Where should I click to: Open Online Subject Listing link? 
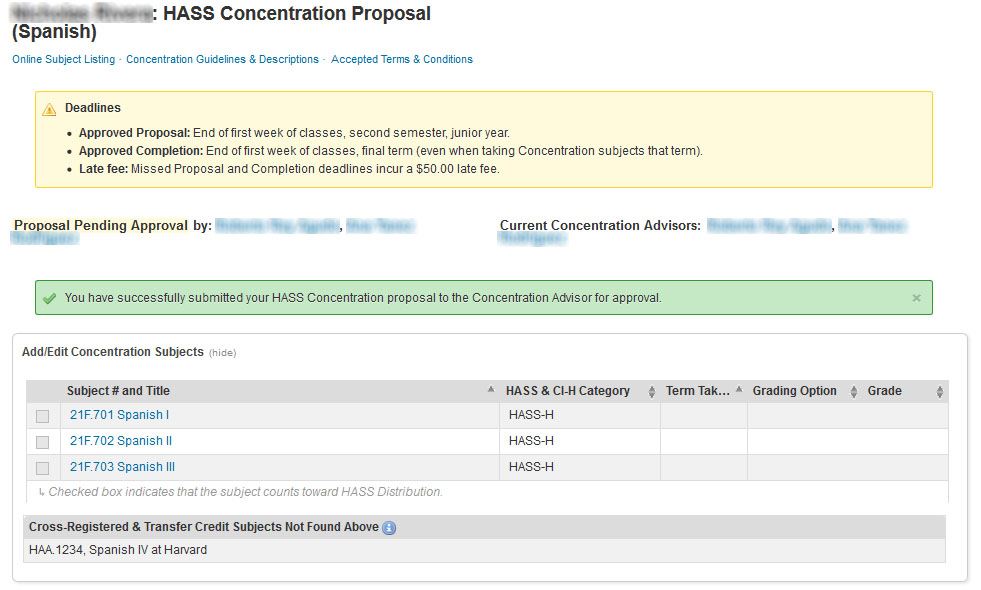63,60
